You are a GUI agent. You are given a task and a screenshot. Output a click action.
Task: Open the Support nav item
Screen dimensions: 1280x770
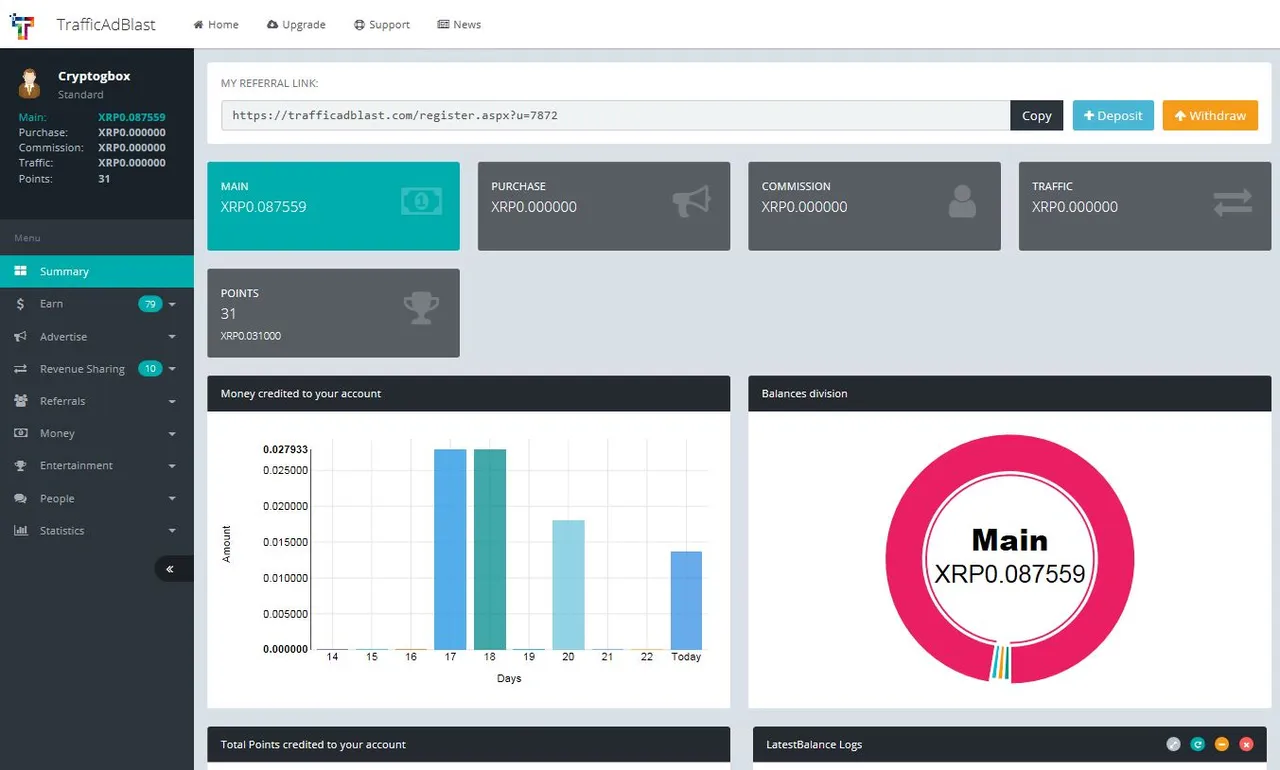click(382, 24)
